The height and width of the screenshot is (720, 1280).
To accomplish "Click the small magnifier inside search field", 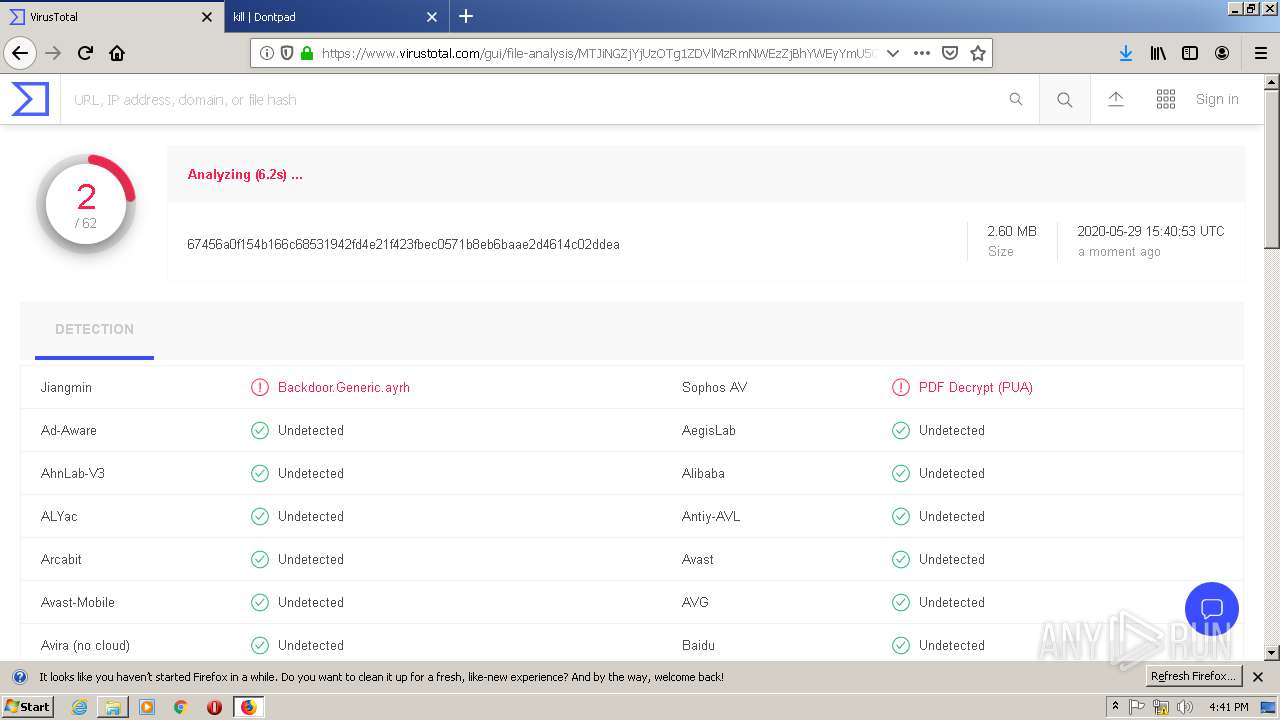I will [x=1016, y=99].
